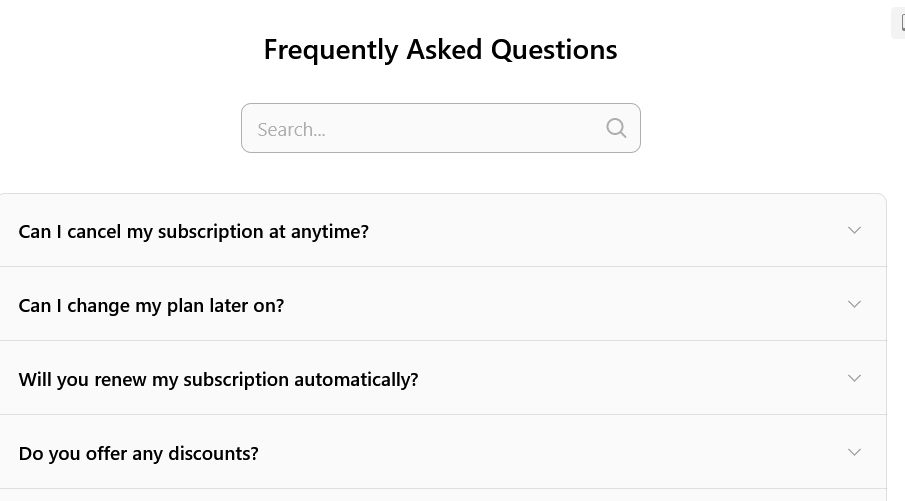The image size is (905, 501).
Task: Select the discounts question text
Action: (x=138, y=453)
